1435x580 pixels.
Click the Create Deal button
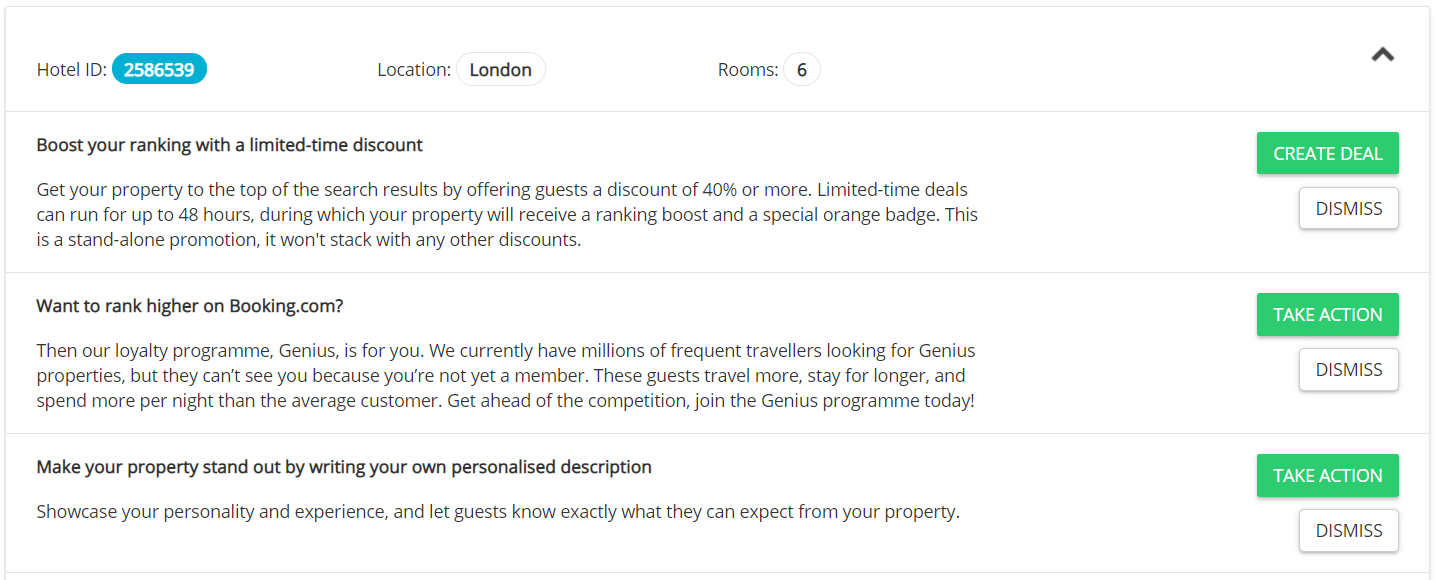(x=1327, y=154)
